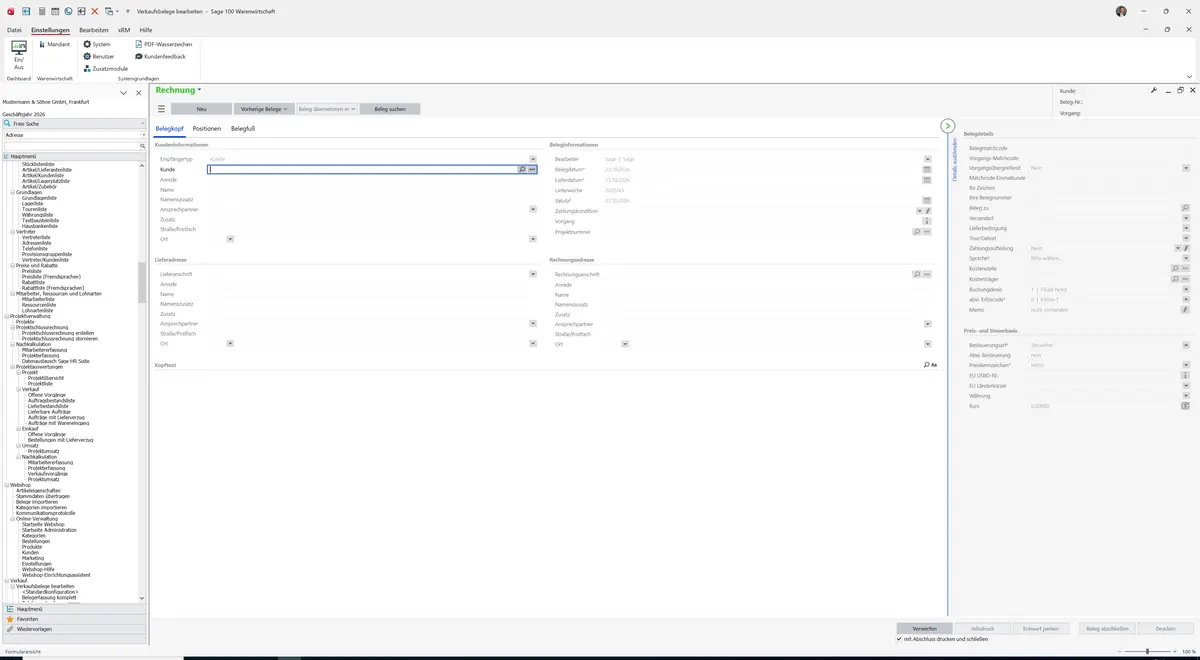
Task: Open Zusatzmodule in the ribbon
Action: coord(105,69)
